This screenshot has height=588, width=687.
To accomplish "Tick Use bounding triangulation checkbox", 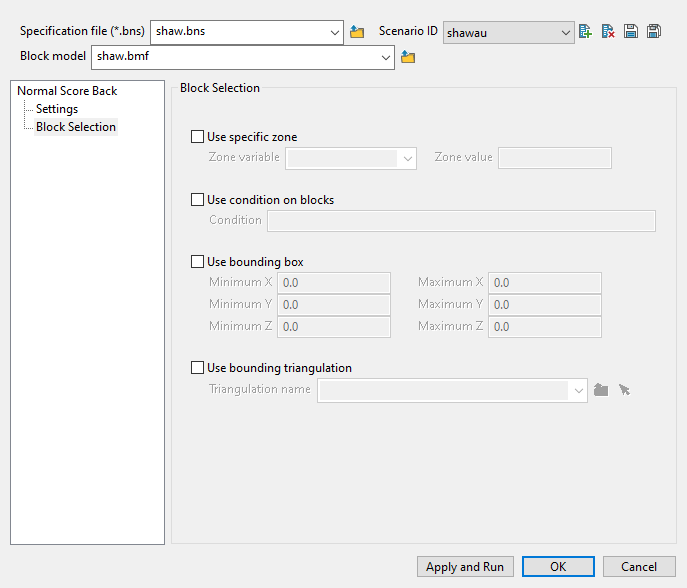I will (x=197, y=368).
